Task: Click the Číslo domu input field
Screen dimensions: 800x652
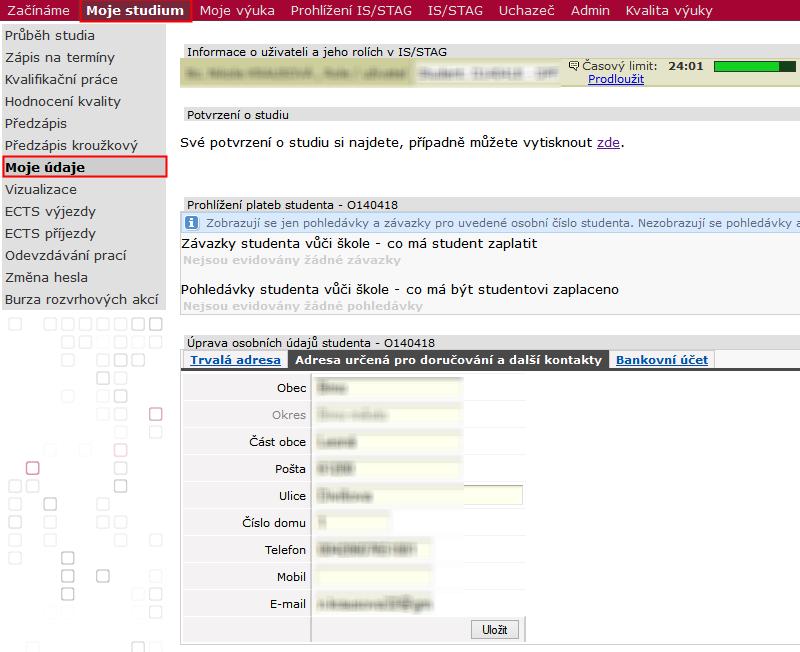Action: tap(352, 522)
